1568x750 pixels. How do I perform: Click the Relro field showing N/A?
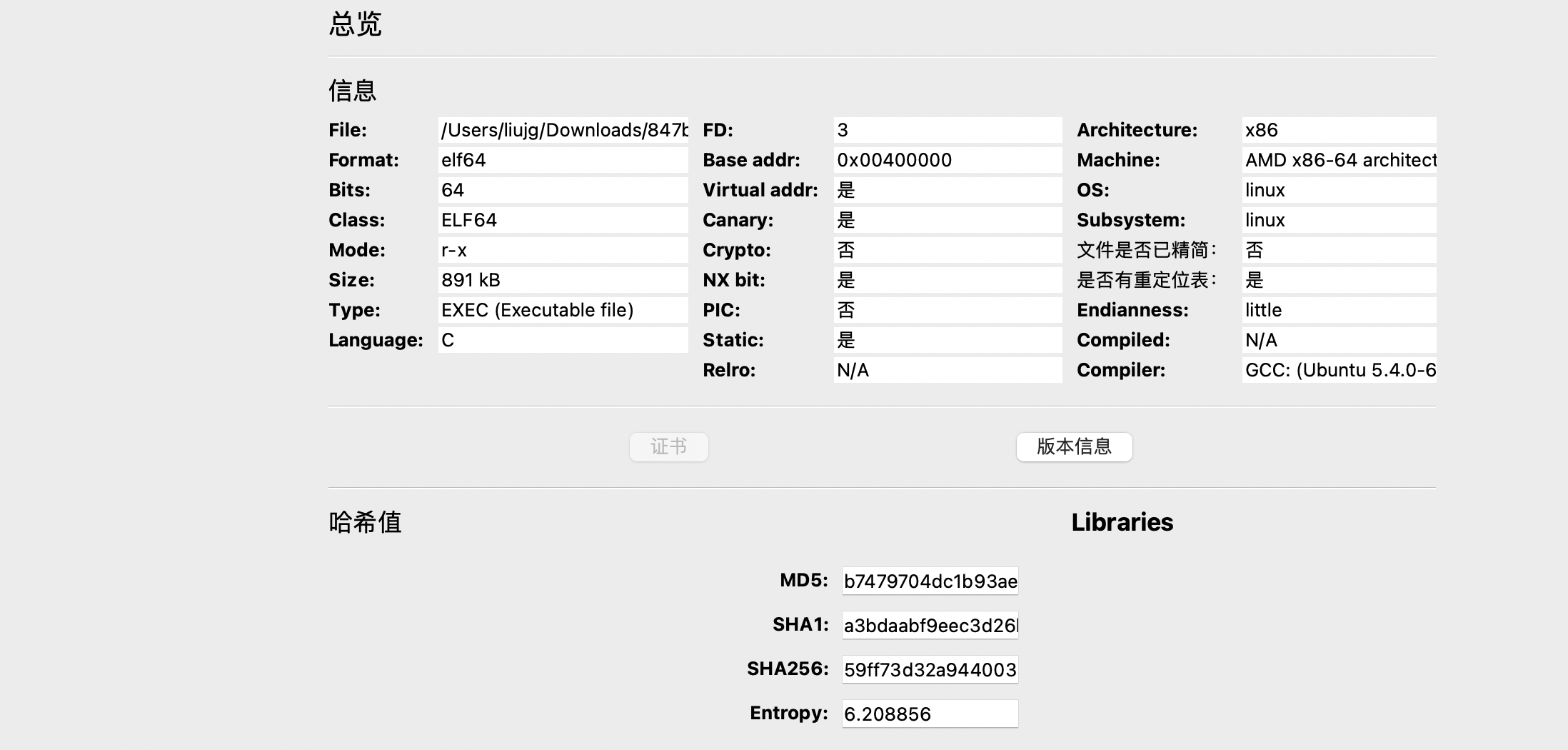point(947,370)
